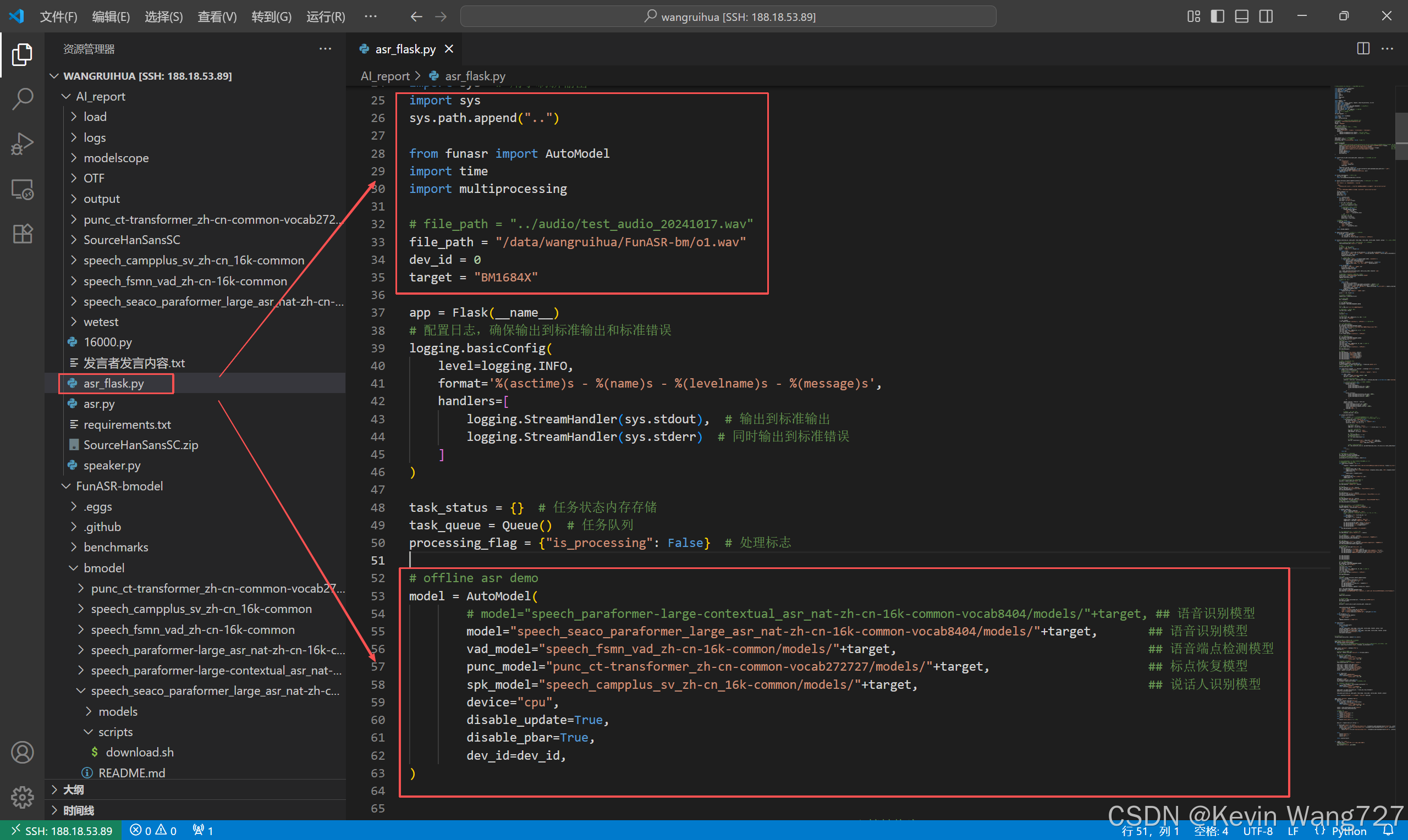1408x840 pixels.
Task: Expand the output folder
Action: [x=195, y=198]
